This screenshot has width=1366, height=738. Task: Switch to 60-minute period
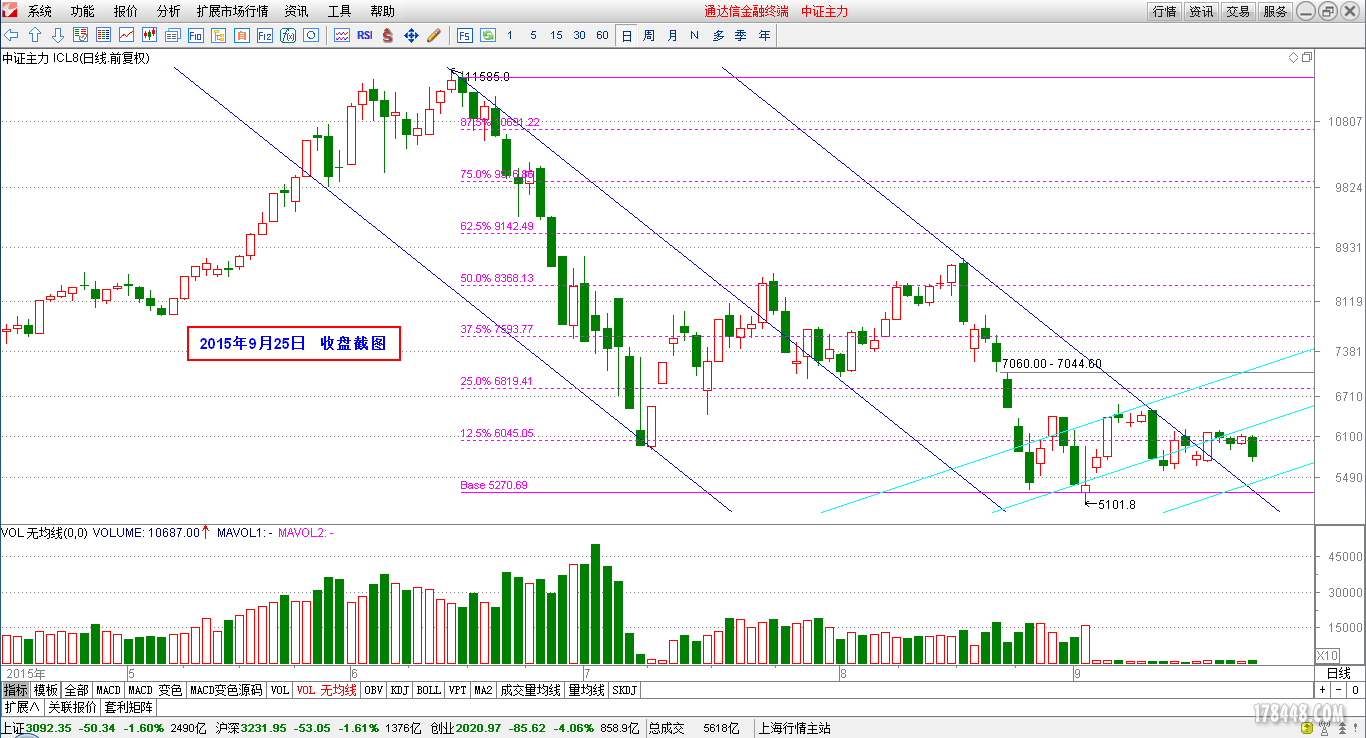point(602,35)
